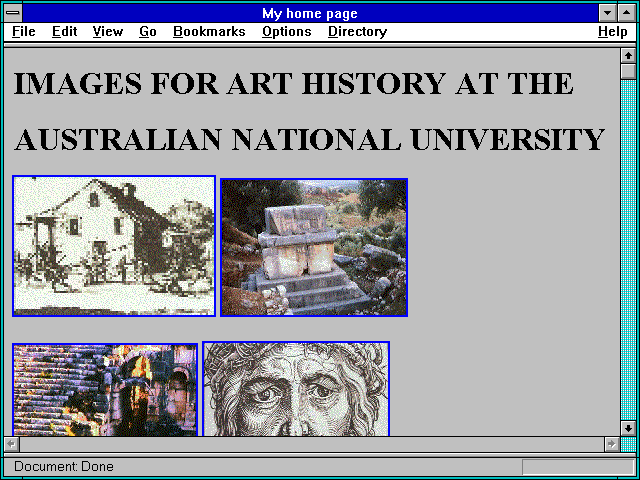Click the status bar progress indicator box

tap(578, 467)
